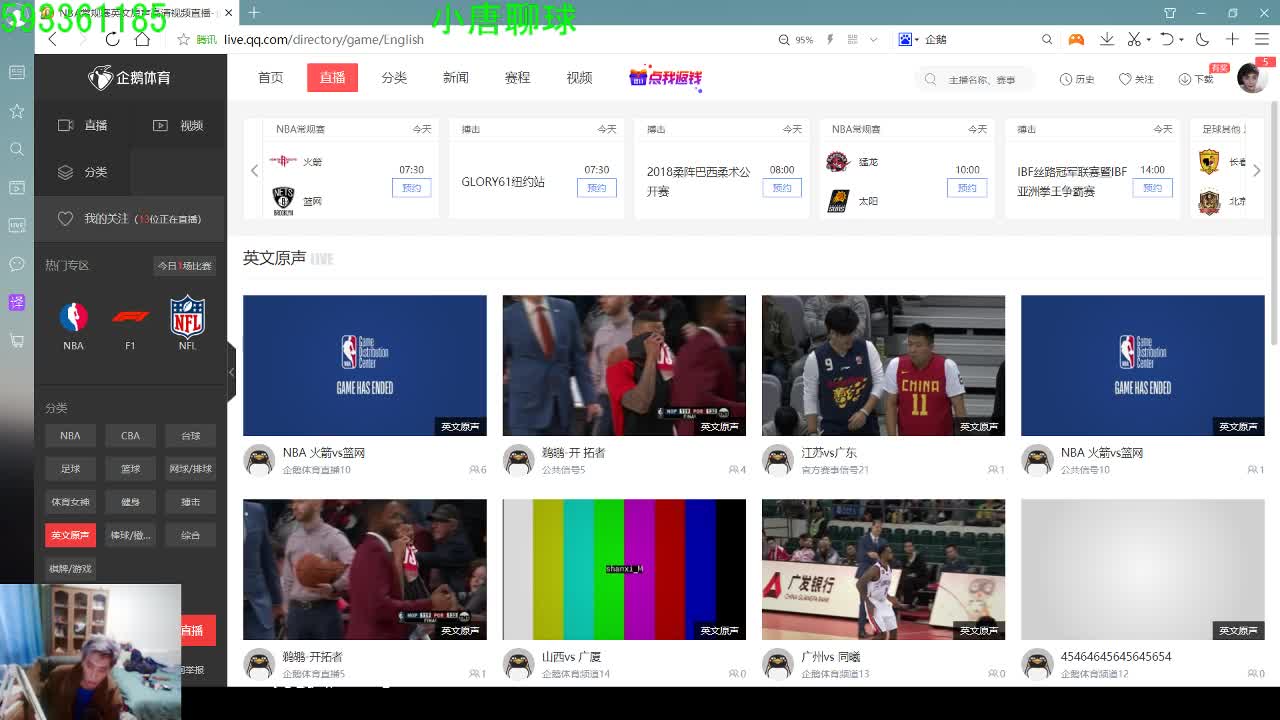
Task: Open browser sidebar search icon
Action: coord(17,149)
